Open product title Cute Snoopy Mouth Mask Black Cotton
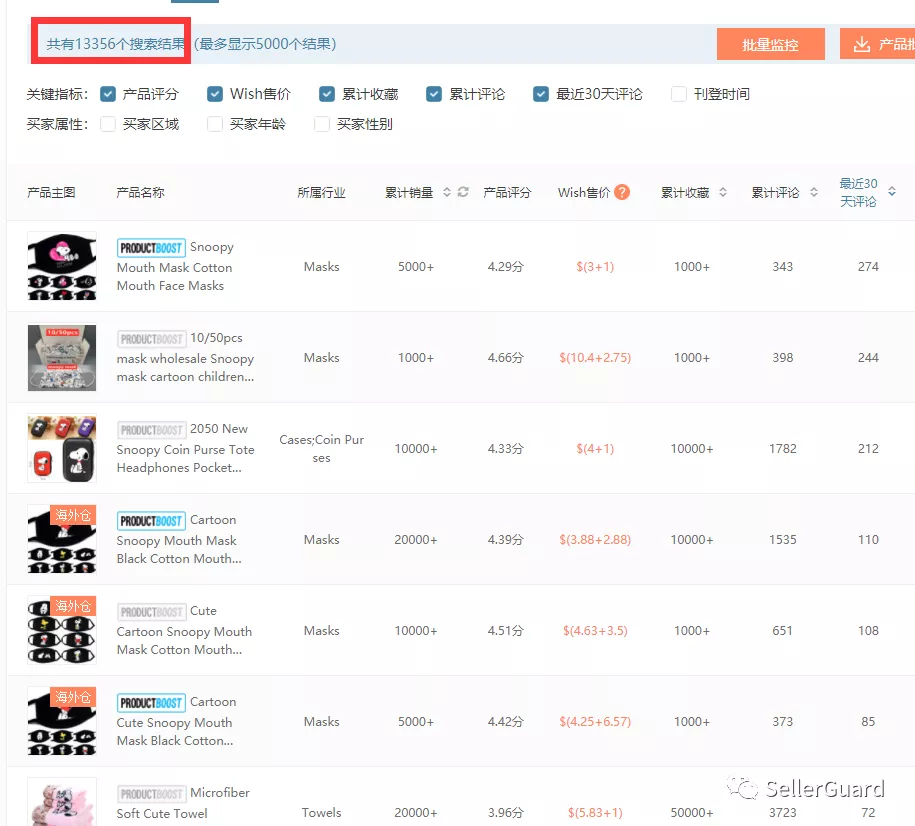Viewport: 915px width, 826px height. [x=174, y=731]
